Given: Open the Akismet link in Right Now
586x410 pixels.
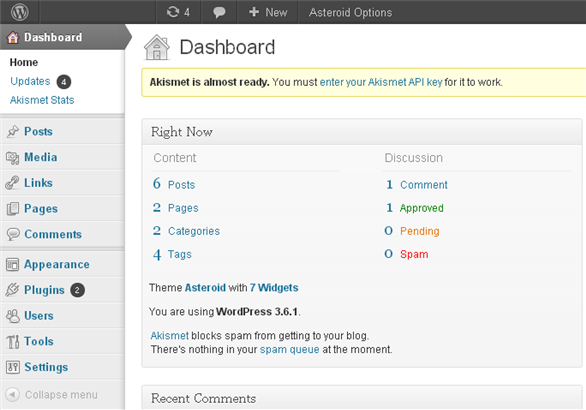Looking at the screenshot, I should tap(170, 336).
